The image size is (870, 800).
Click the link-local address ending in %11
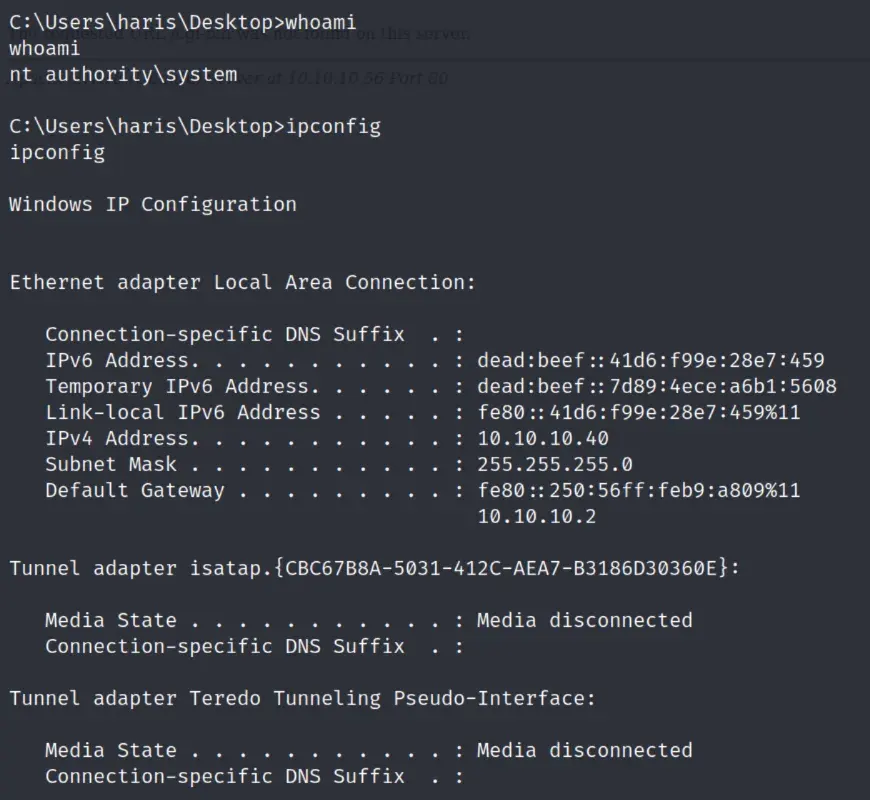point(638,412)
